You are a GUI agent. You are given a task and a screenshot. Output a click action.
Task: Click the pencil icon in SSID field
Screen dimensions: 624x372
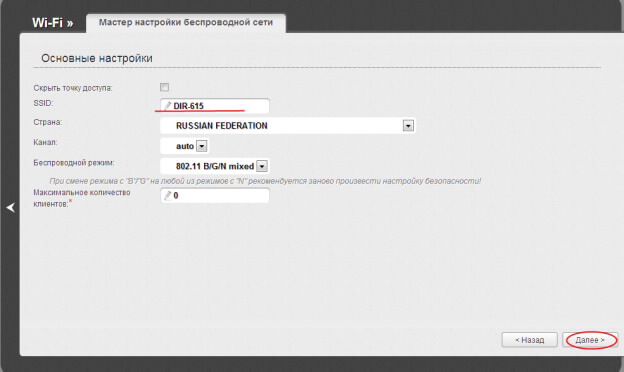(x=168, y=106)
